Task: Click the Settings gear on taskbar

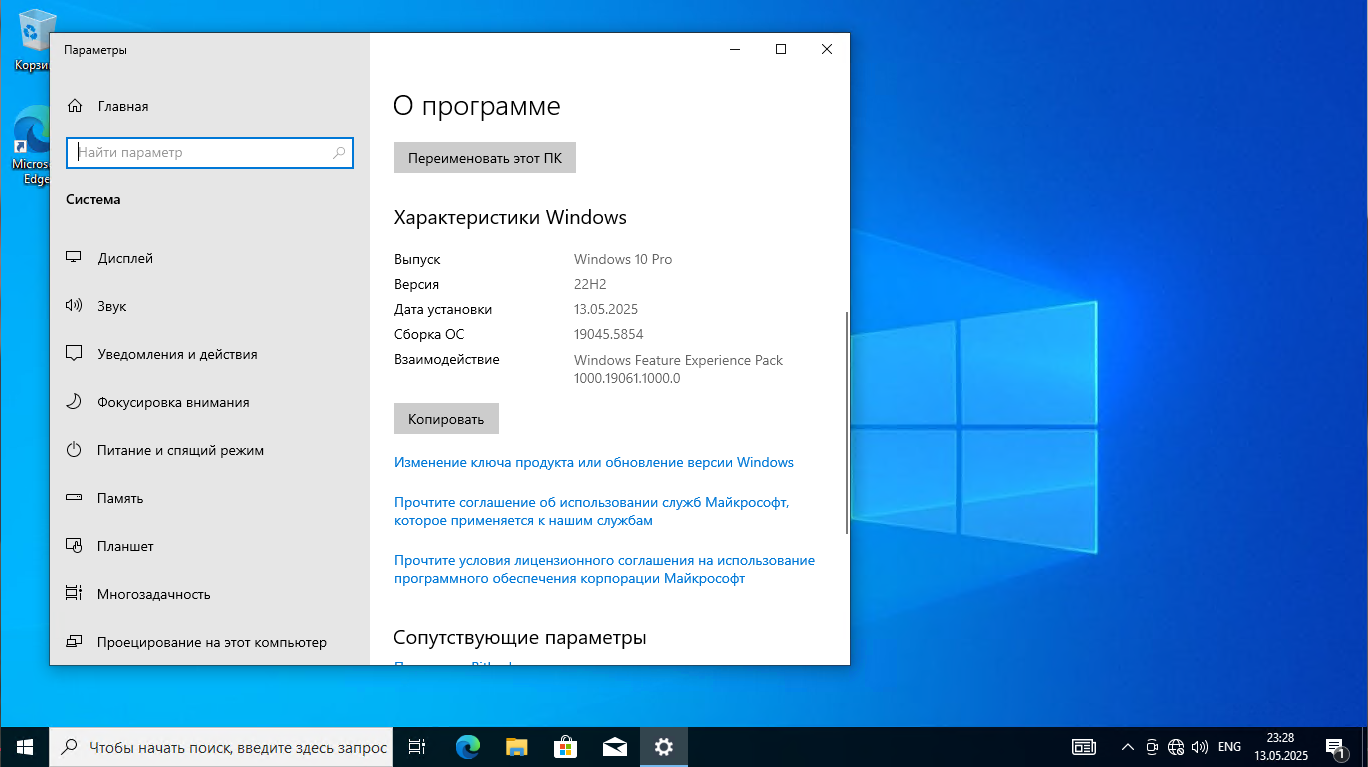Action: (663, 747)
